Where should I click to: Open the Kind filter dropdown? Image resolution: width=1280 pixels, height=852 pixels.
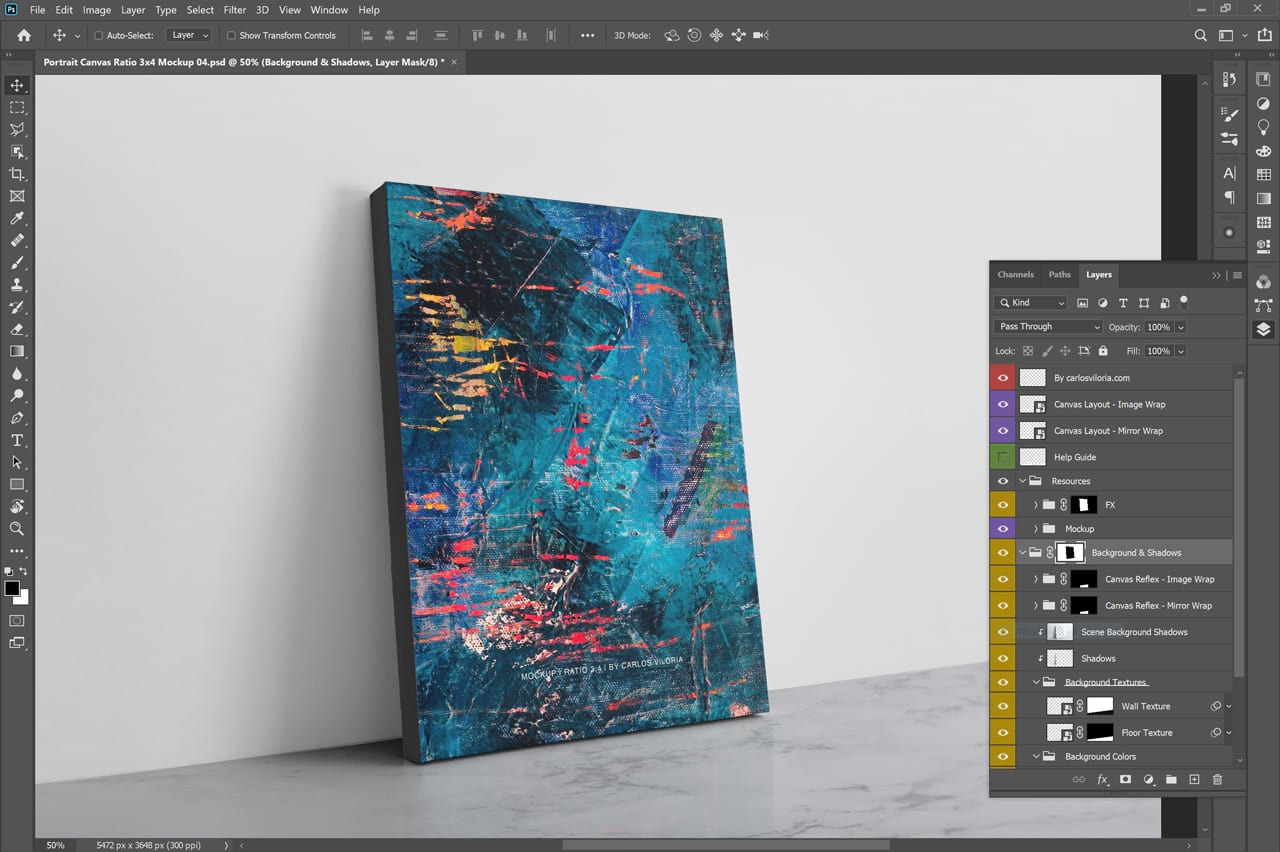[x=1032, y=302]
